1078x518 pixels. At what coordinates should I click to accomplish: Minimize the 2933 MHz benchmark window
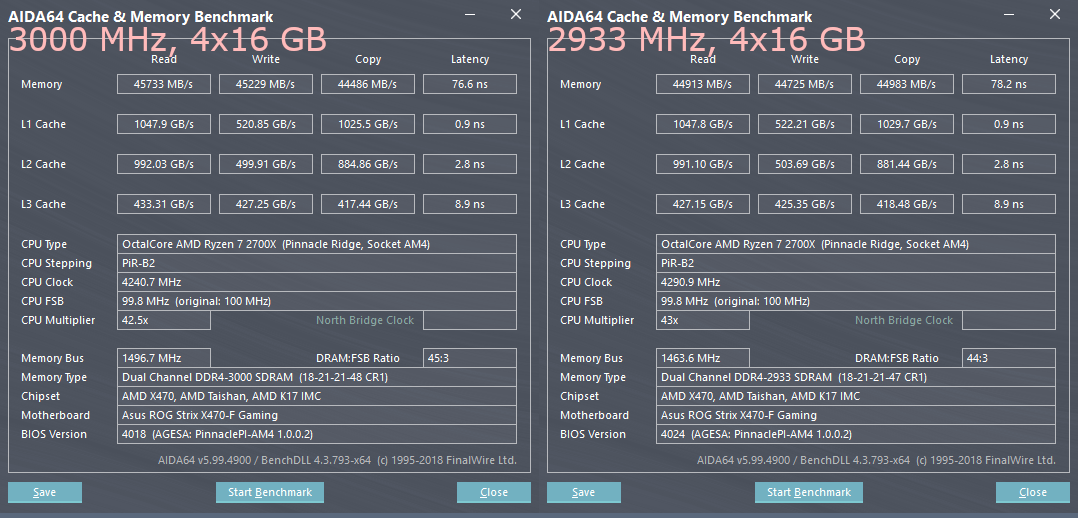click(x=1009, y=14)
